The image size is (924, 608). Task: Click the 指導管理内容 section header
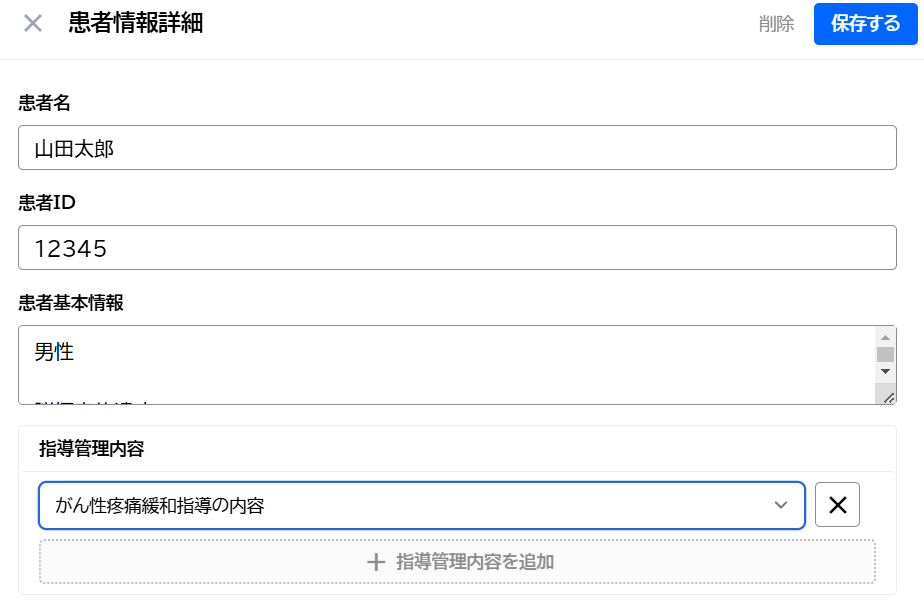(x=91, y=449)
